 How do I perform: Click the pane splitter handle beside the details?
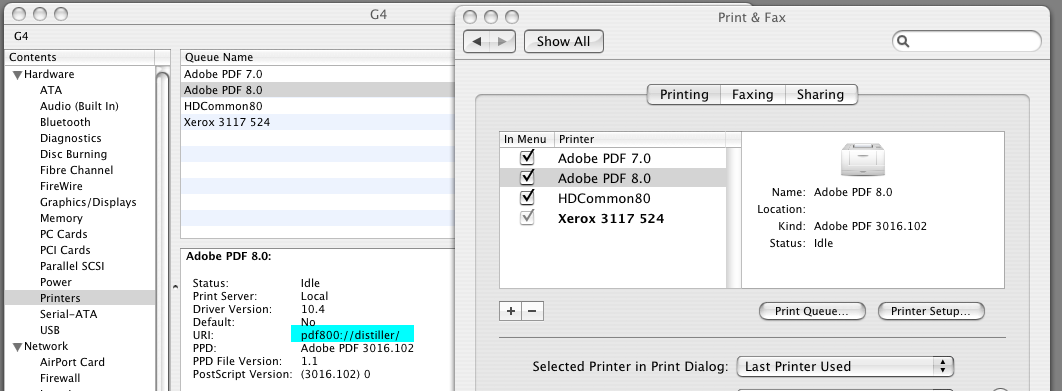click(x=175, y=287)
